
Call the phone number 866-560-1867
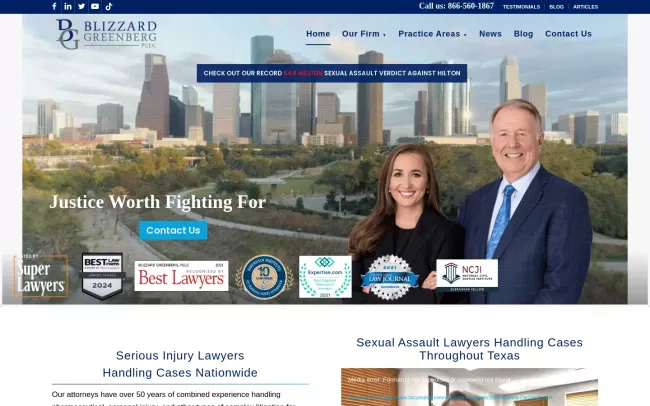click(x=456, y=6)
